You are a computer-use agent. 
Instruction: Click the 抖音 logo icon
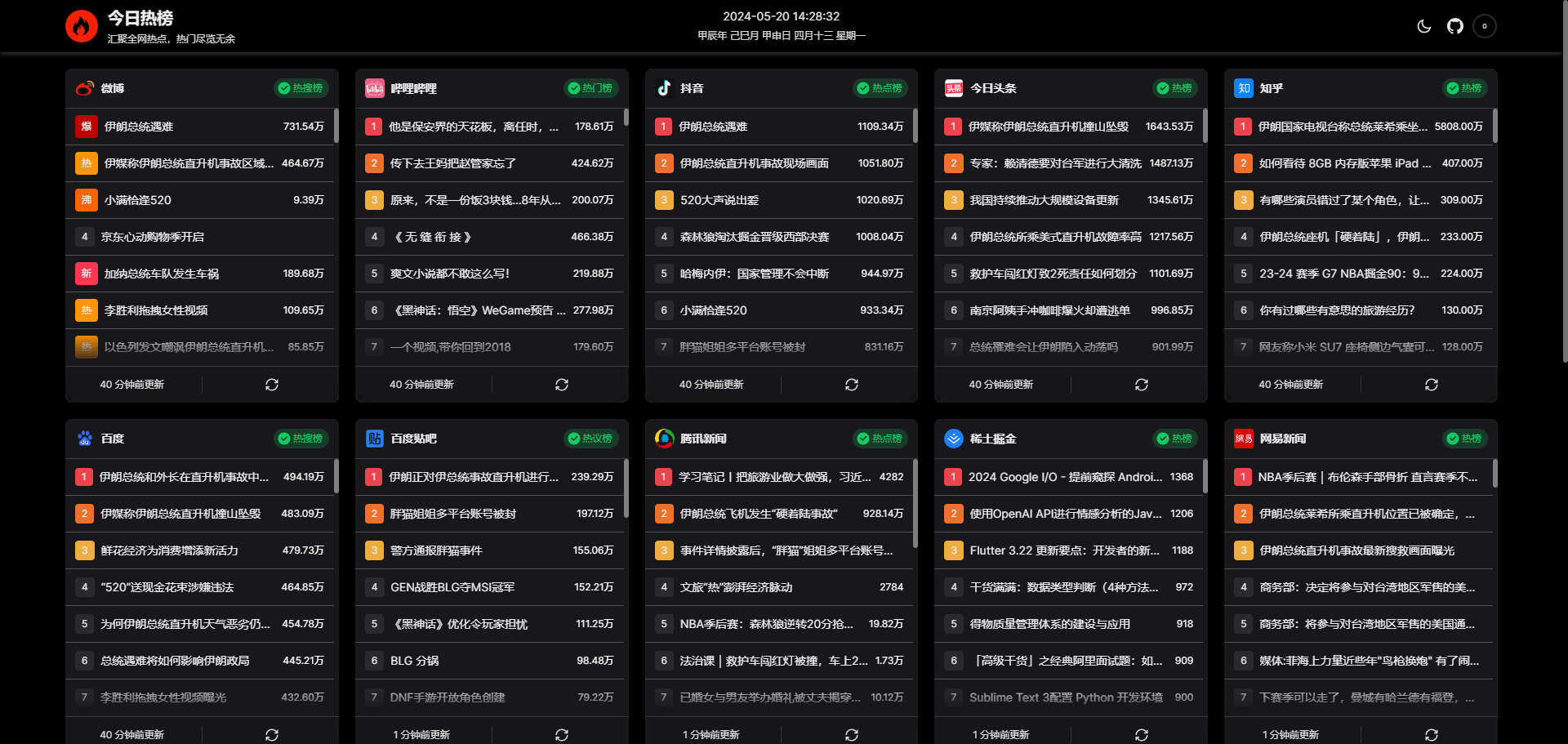664,88
